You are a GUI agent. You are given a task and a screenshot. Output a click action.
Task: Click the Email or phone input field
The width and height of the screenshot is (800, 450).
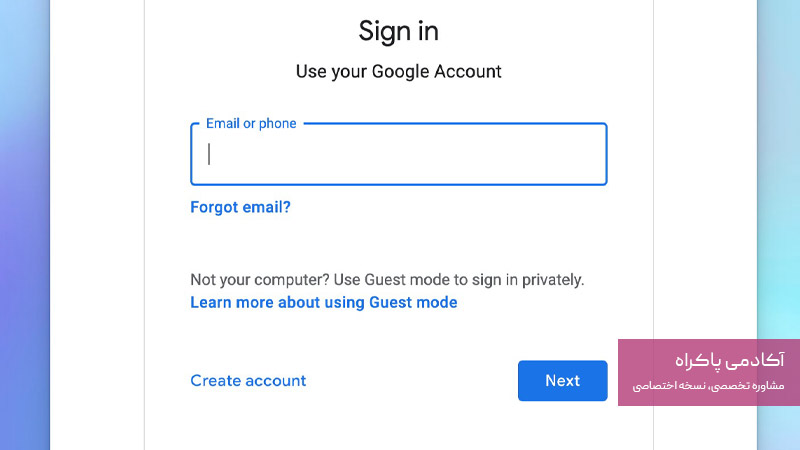398,154
